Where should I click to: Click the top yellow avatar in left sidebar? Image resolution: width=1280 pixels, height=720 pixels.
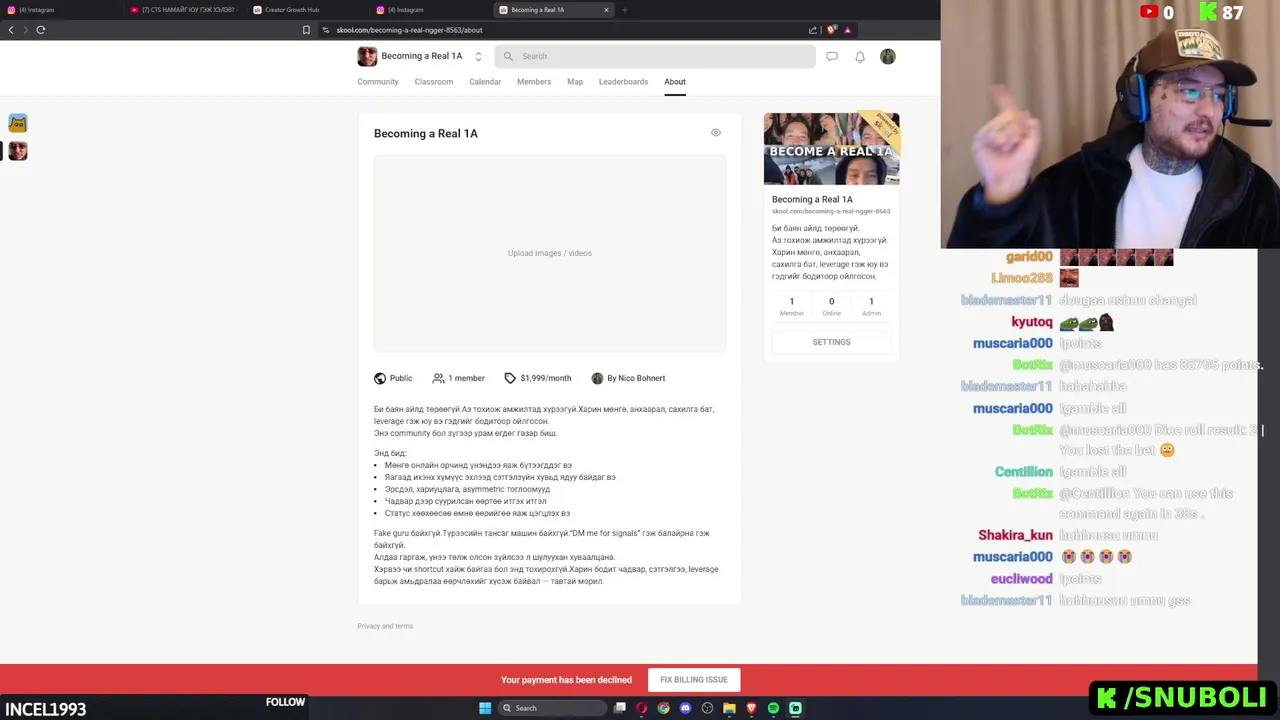point(18,123)
